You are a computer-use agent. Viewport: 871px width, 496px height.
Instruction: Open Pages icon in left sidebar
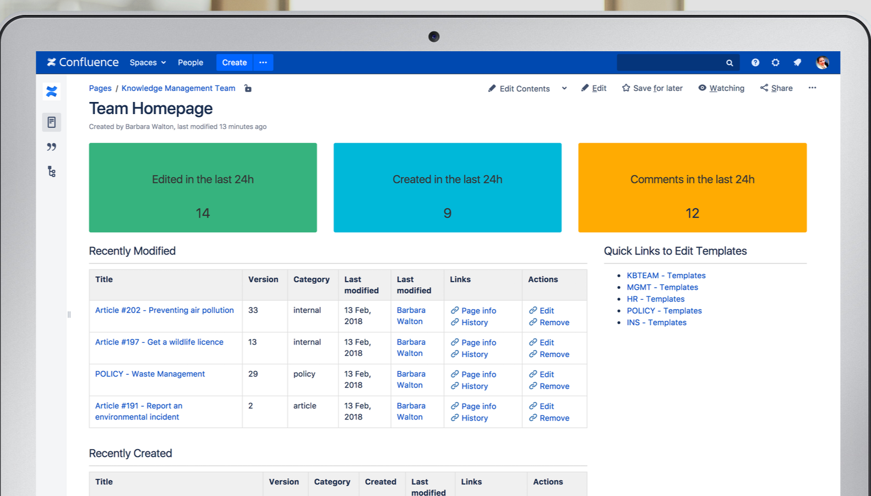[52, 122]
